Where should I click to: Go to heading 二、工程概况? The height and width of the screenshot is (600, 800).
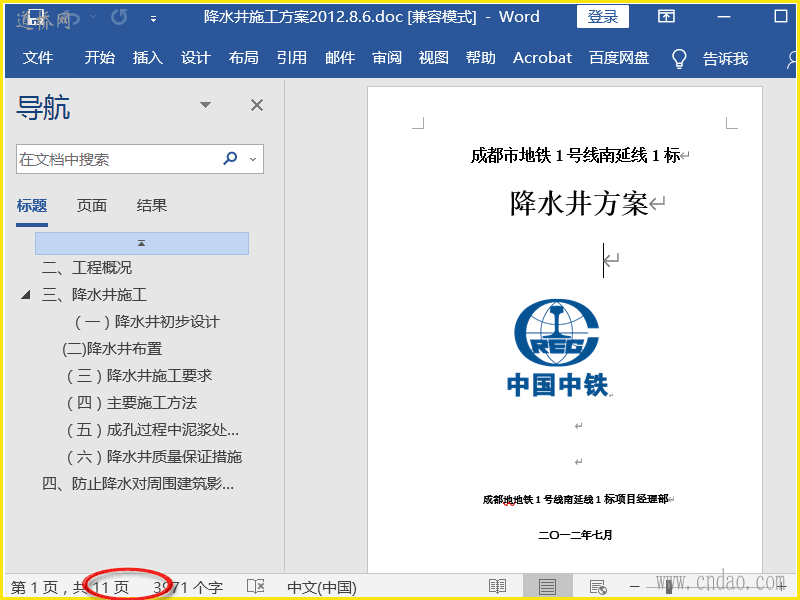pyautogui.click(x=87, y=267)
